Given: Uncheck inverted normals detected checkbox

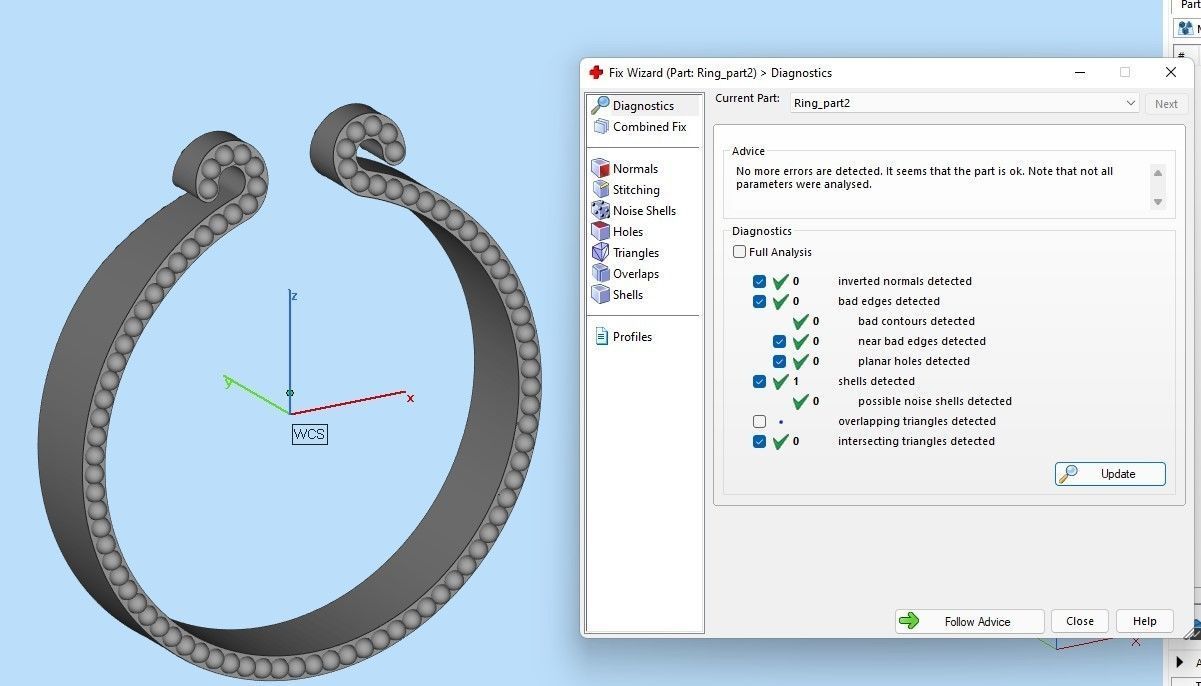Looking at the screenshot, I should (x=759, y=282).
